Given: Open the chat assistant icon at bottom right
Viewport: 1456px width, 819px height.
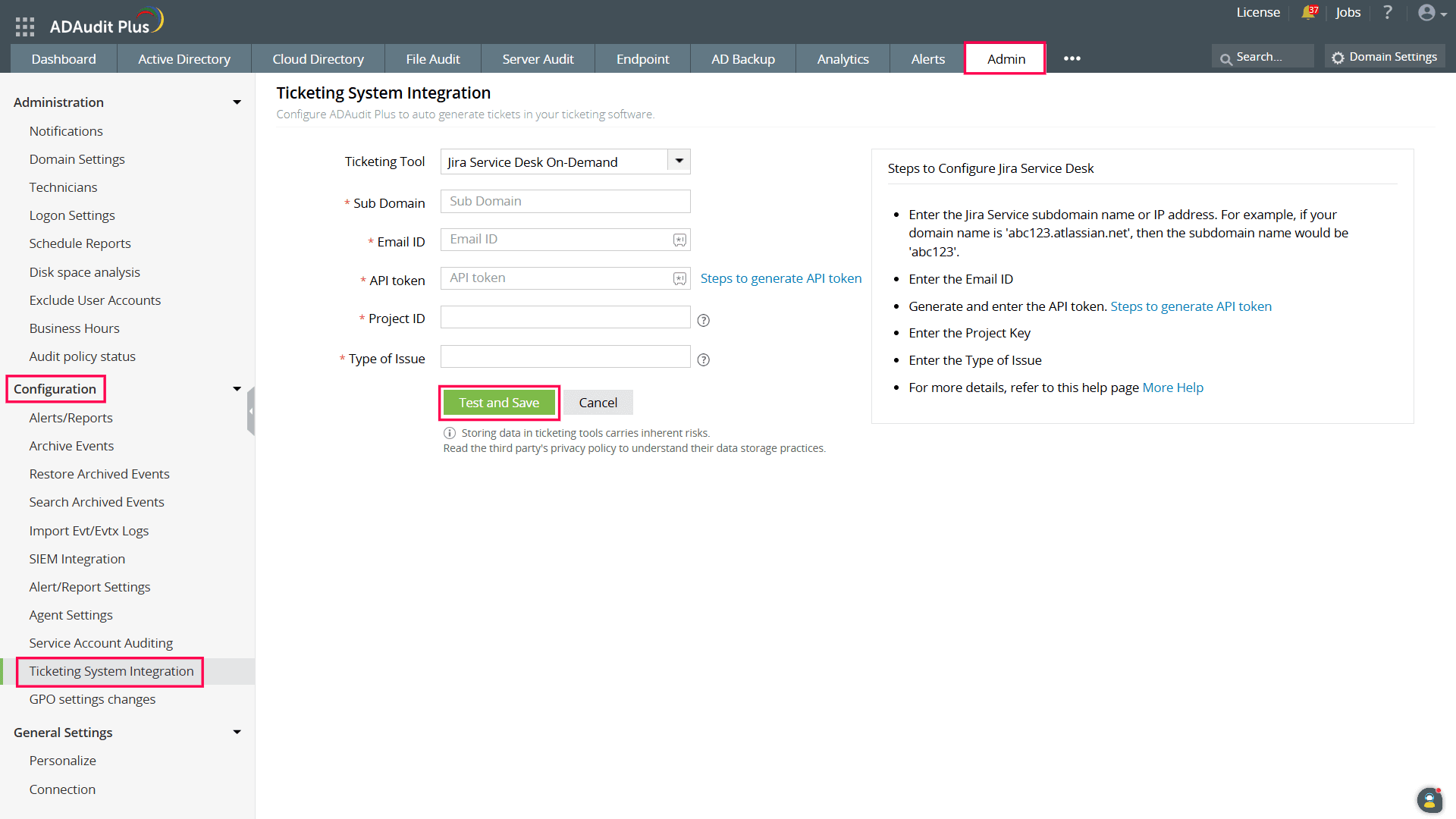Looking at the screenshot, I should click(x=1429, y=799).
